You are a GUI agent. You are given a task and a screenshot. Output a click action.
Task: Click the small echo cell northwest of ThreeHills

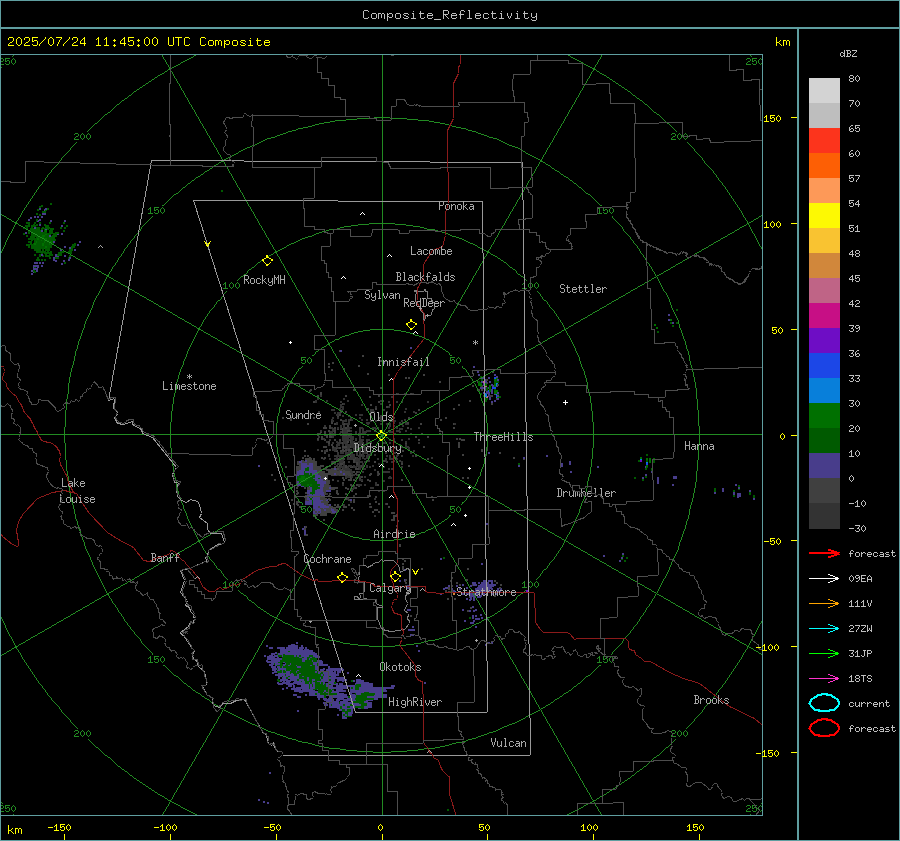coord(489,385)
